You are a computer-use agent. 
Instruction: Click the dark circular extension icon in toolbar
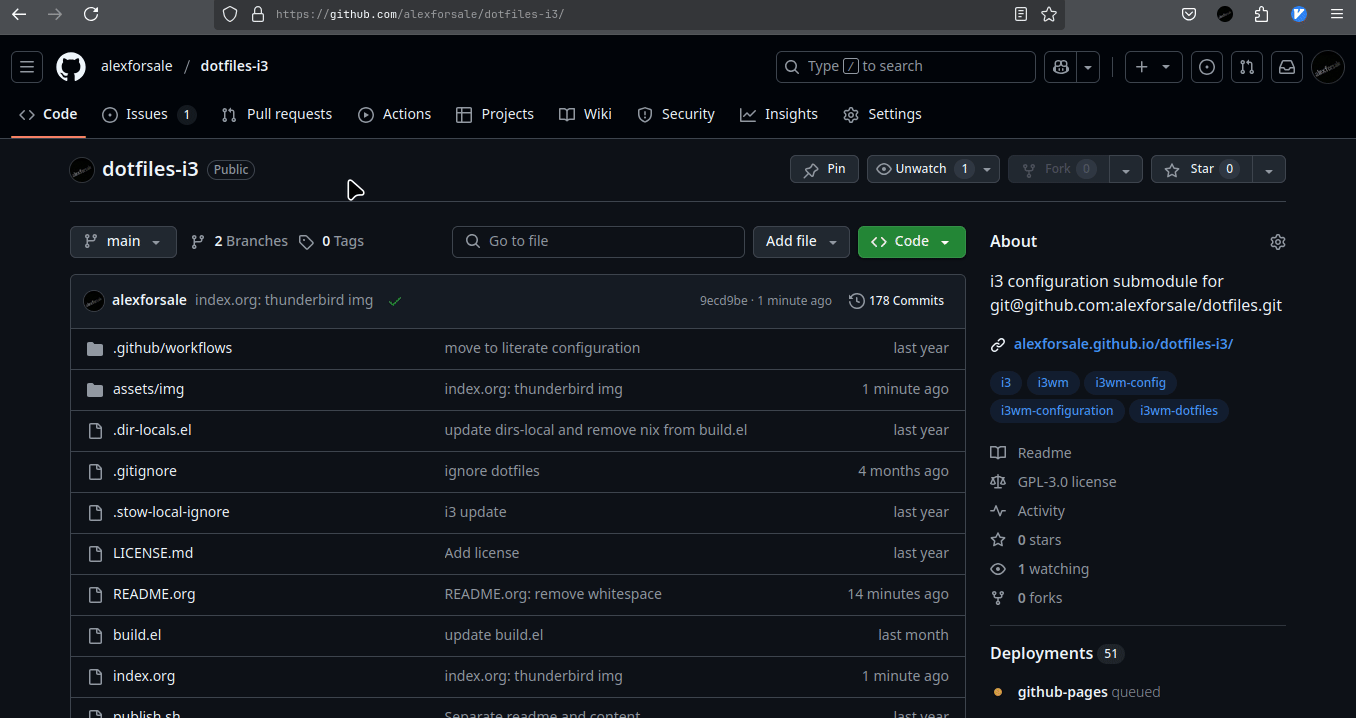tap(1225, 14)
